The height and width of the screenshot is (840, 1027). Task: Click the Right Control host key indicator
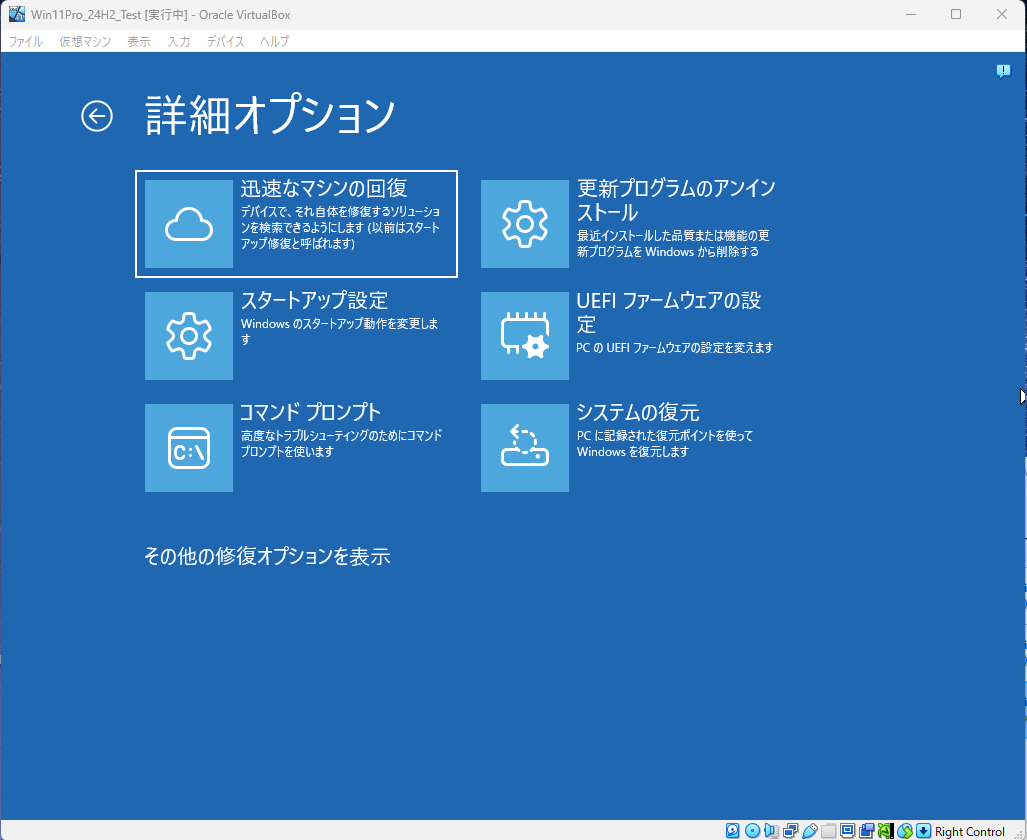[x=969, y=832]
